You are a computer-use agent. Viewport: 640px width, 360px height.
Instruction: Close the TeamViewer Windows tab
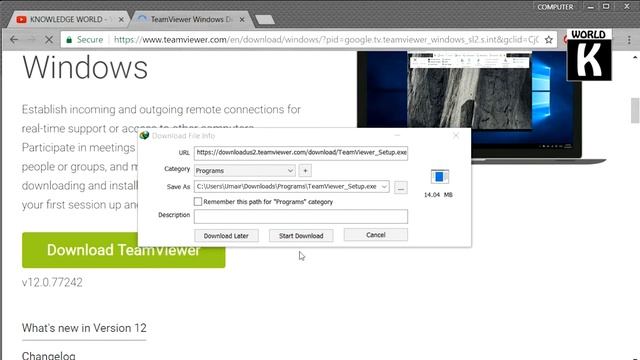[x=242, y=19]
